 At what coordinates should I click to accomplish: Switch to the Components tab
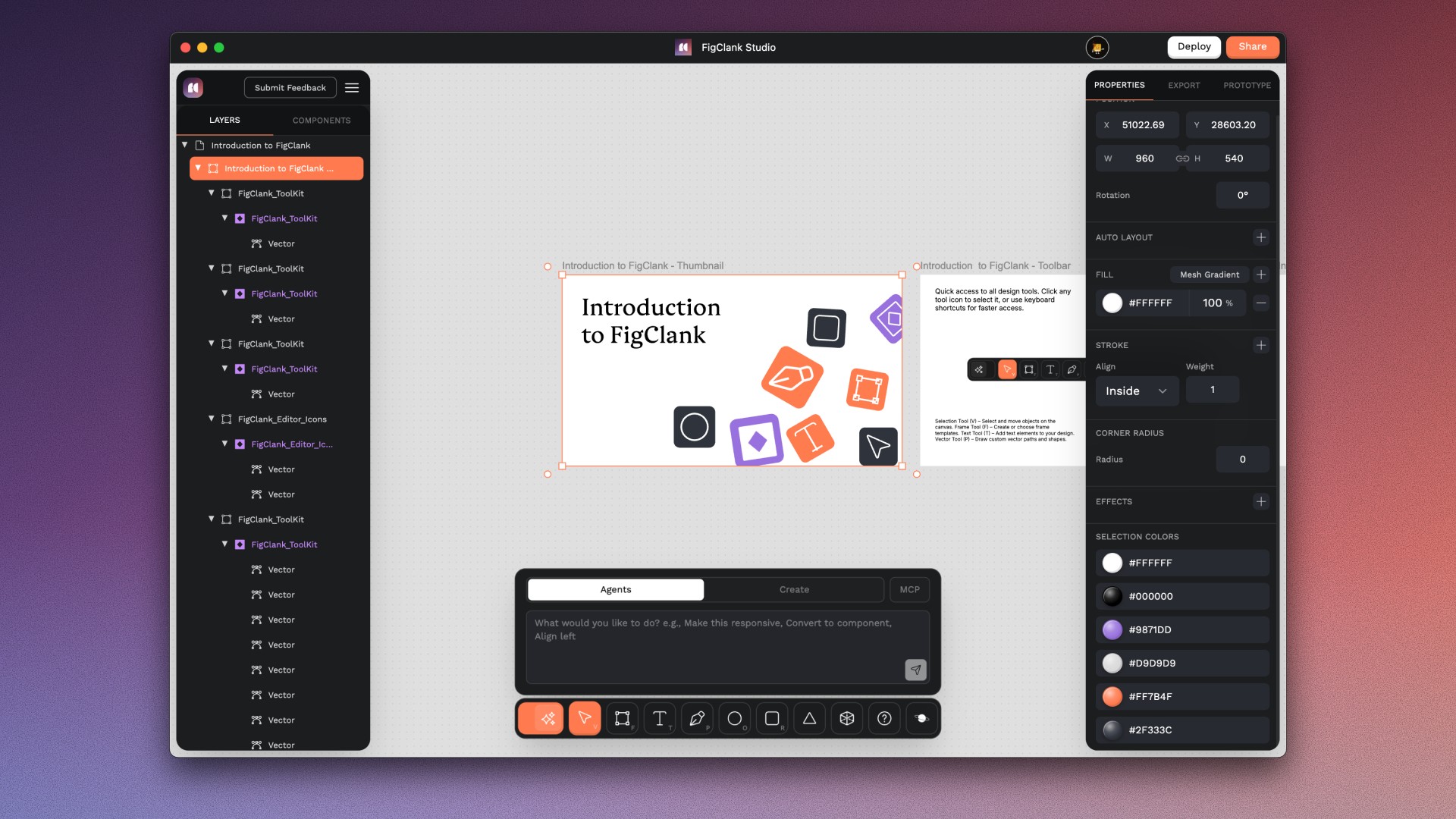[x=322, y=121]
